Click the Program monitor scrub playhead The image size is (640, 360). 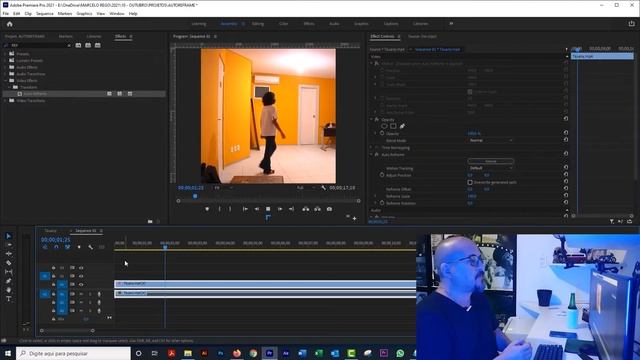[x=195, y=196]
